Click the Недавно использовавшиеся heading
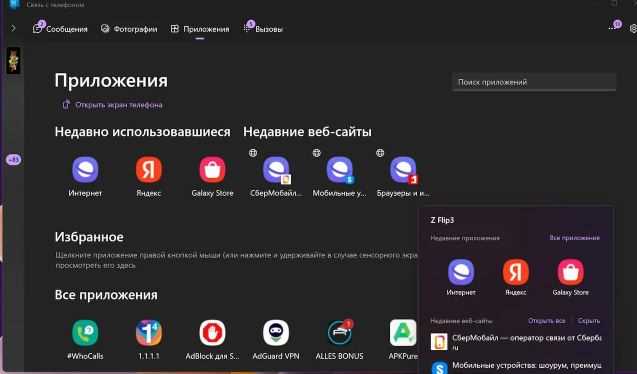The height and width of the screenshot is (374, 637). click(x=143, y=132)
